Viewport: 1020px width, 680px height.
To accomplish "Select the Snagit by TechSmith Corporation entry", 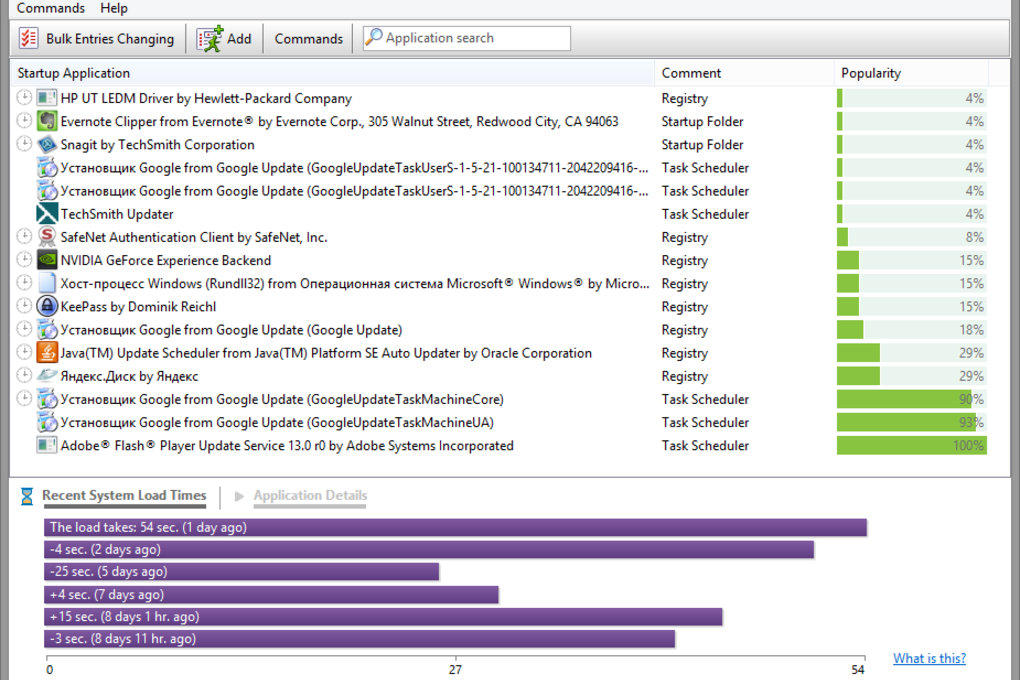I will [x=157, y=144].
